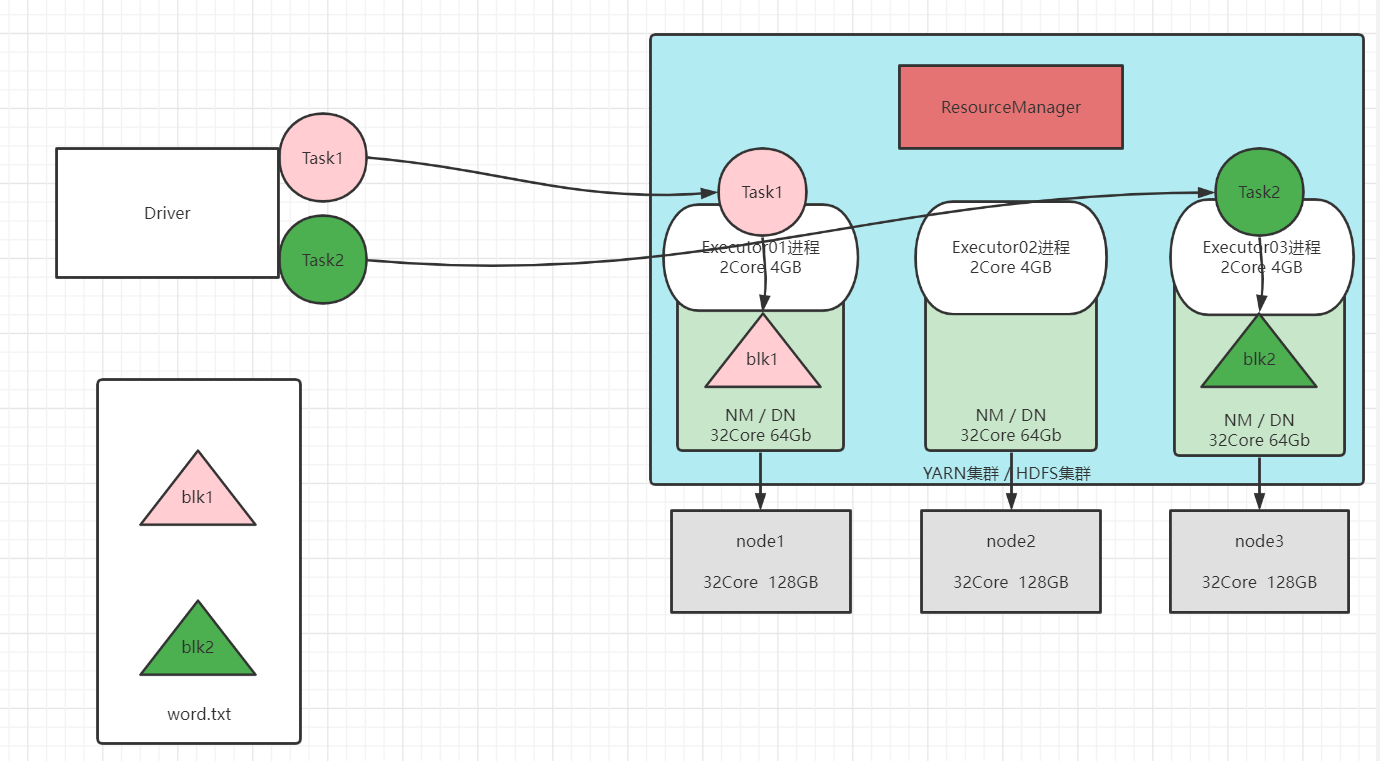Click the word.txt label
Screen dimensions: 1380x761
pos(199,714)
